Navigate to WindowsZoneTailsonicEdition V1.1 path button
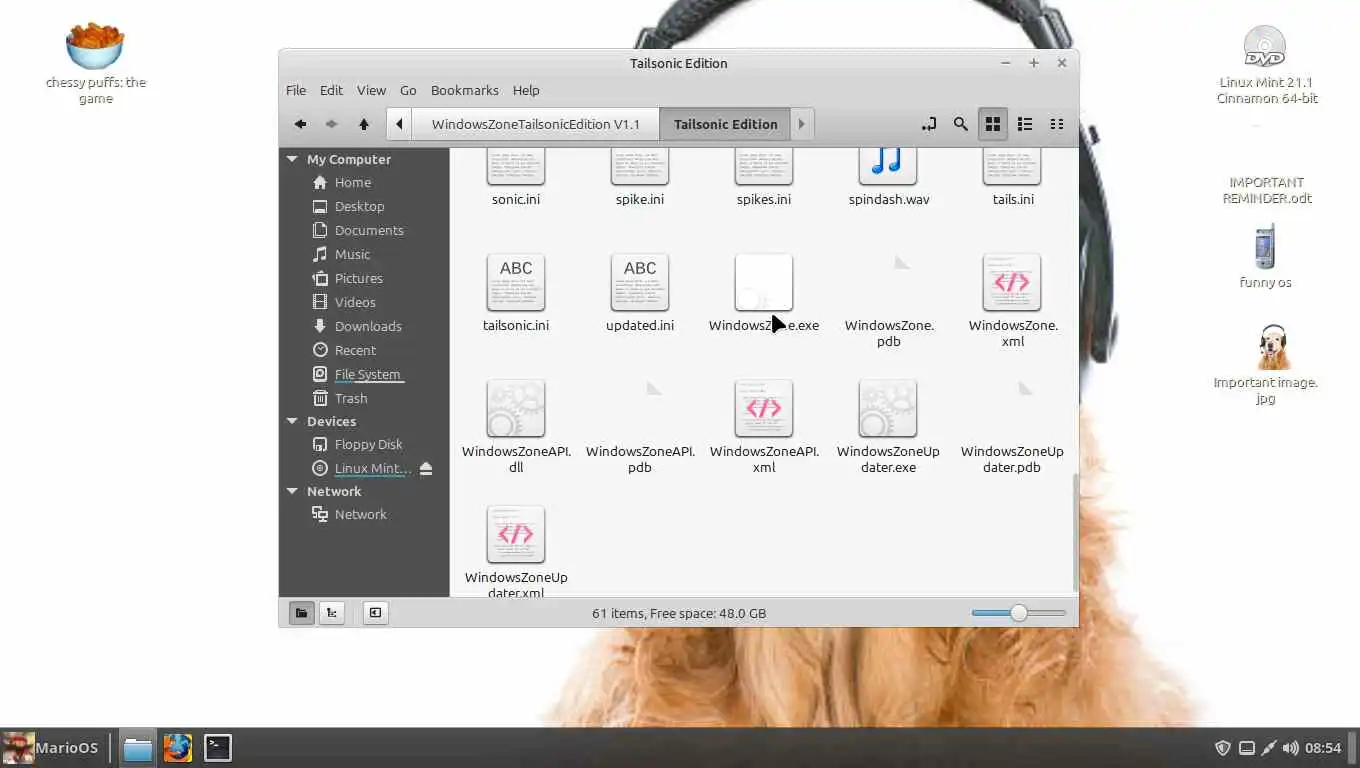 coord(535,124)
